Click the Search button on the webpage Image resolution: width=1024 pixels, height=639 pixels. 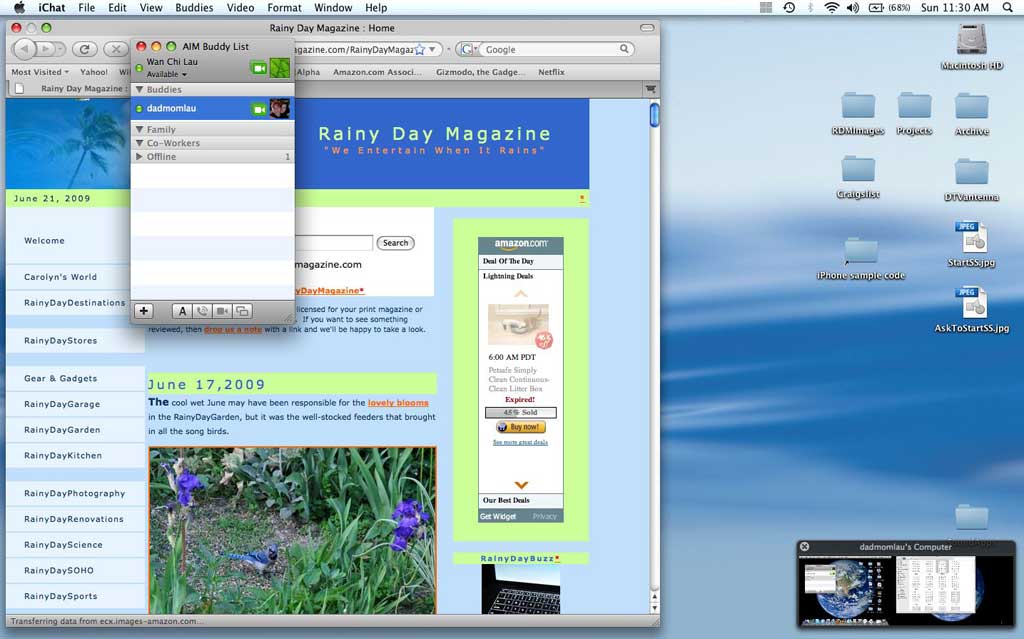395,243
